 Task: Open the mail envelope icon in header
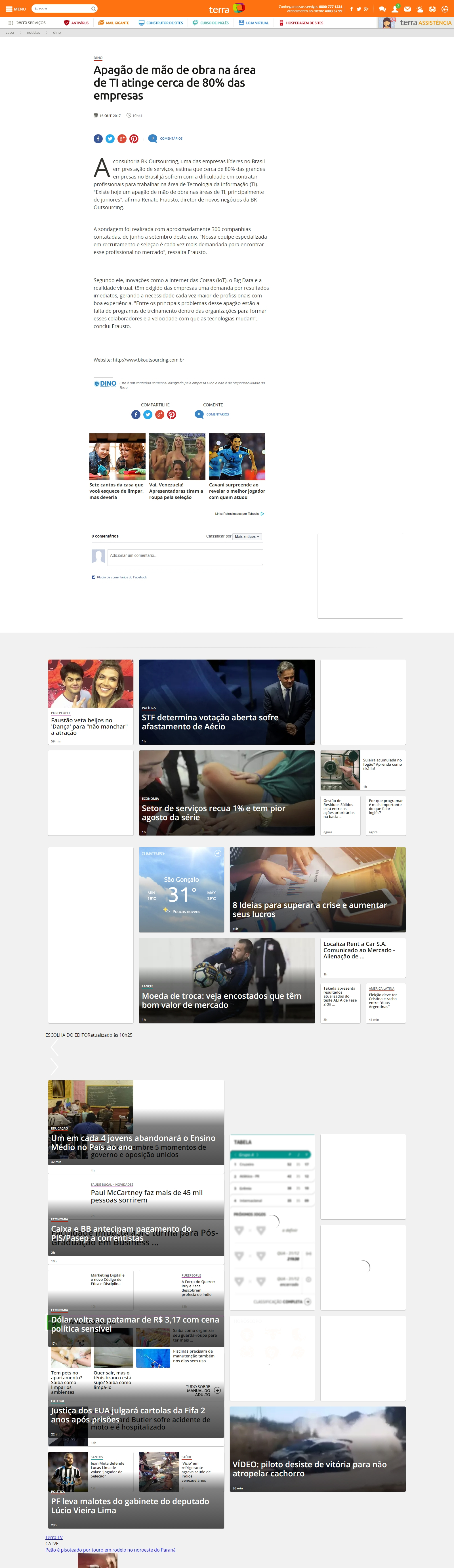407,9
